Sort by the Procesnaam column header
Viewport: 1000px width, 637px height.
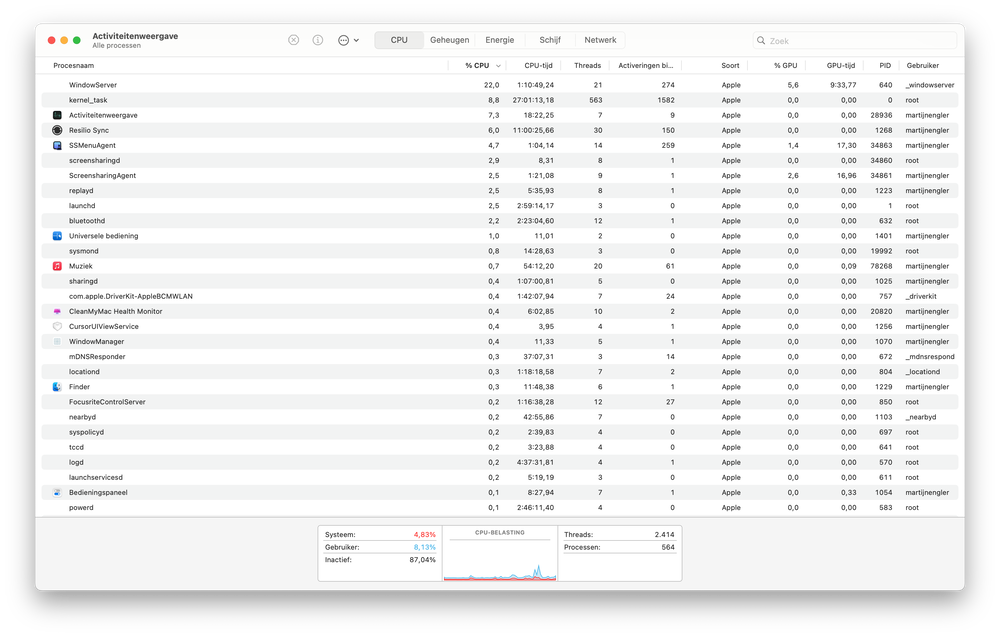coord(73,66)
